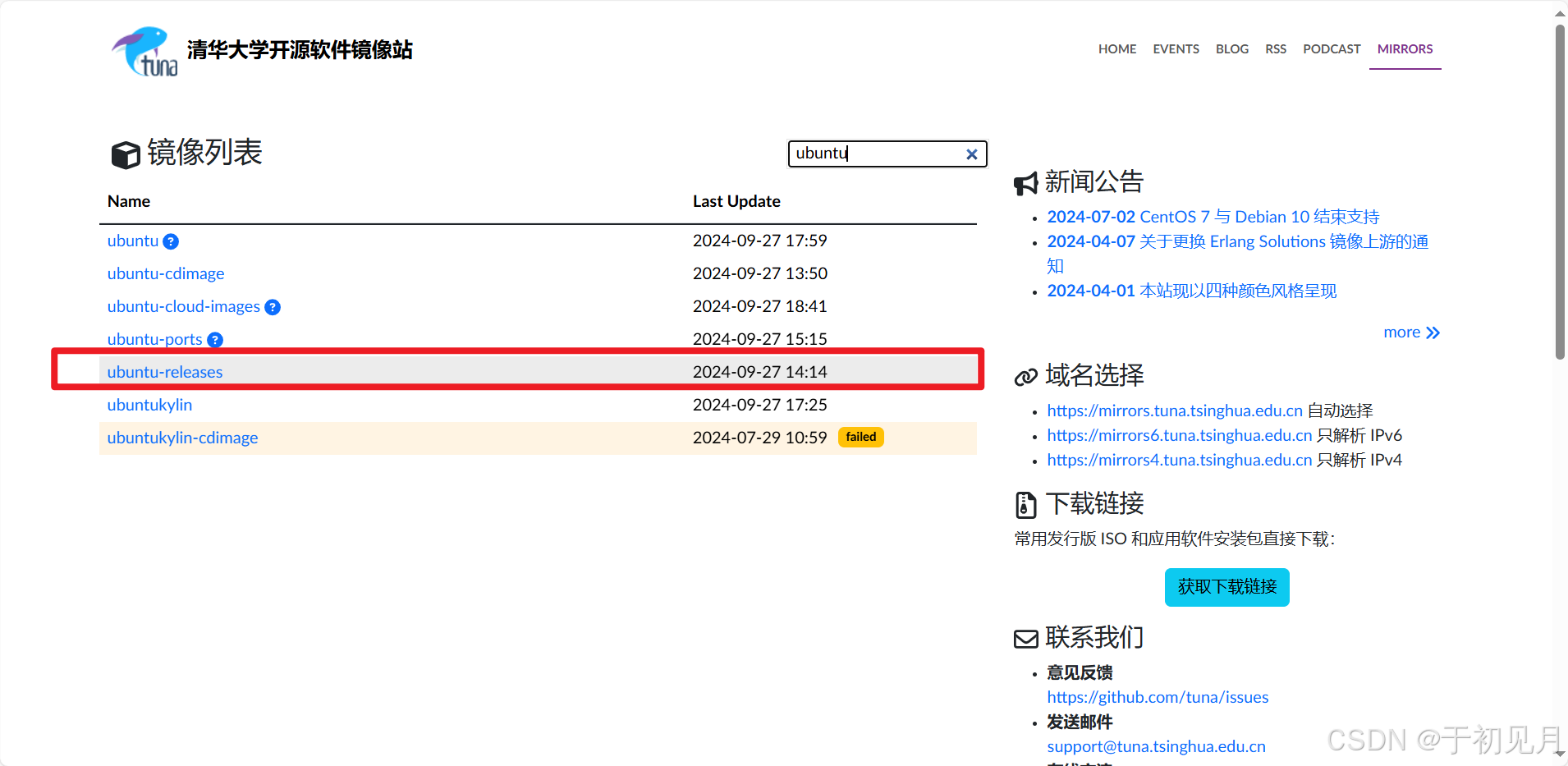The height and width of the screenshot is (766, 1568).
Task: Click the page vertical scrollbar thumb
Action: [x=1560, y=191]
